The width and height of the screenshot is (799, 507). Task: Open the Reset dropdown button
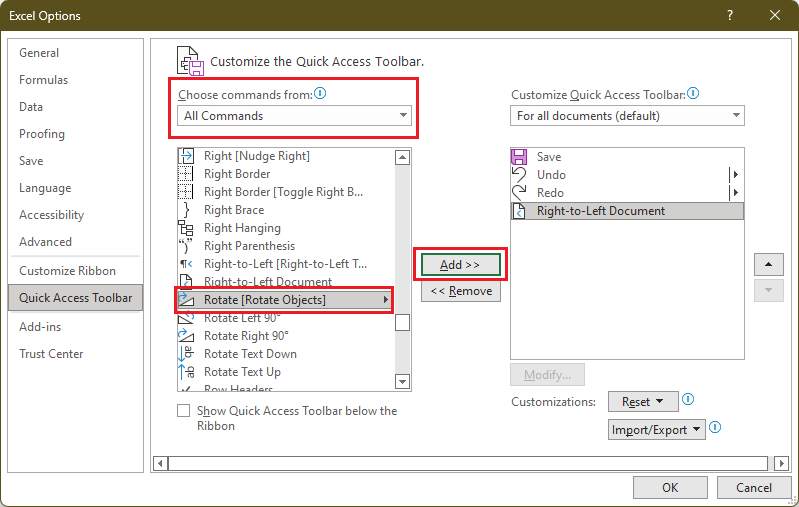tap(643, 402)
